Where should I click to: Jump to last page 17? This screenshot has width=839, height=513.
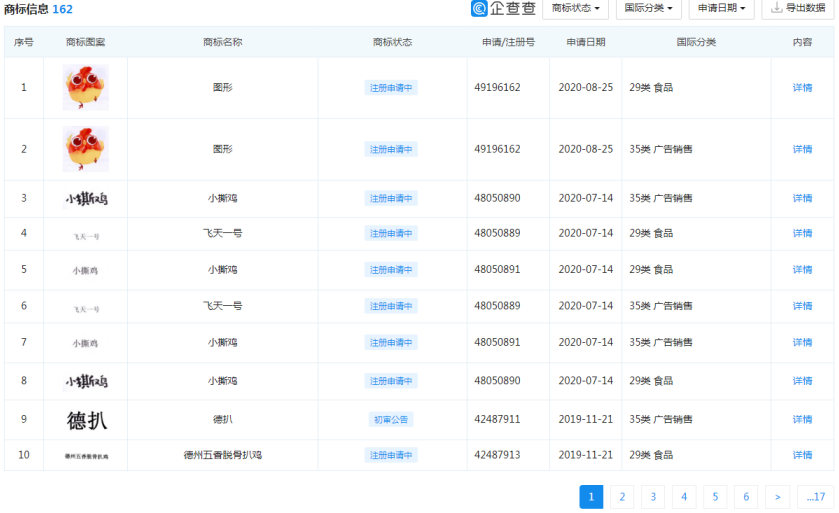(816, 497)
